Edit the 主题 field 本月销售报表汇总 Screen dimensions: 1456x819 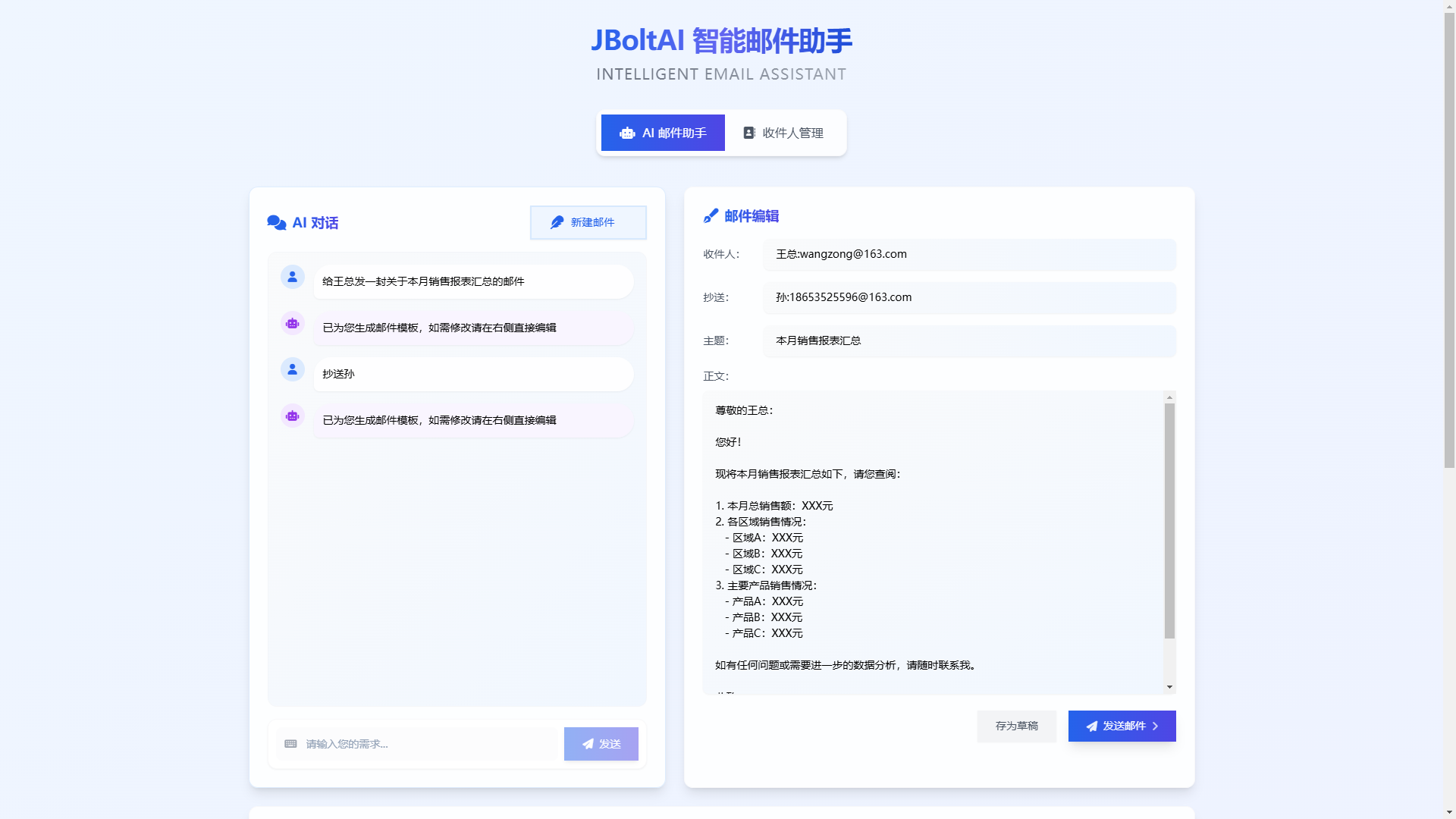tap(970, 340)
